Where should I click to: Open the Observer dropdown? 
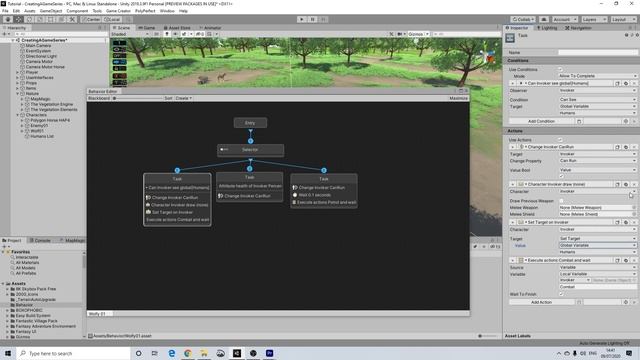(x=598, y=90)
